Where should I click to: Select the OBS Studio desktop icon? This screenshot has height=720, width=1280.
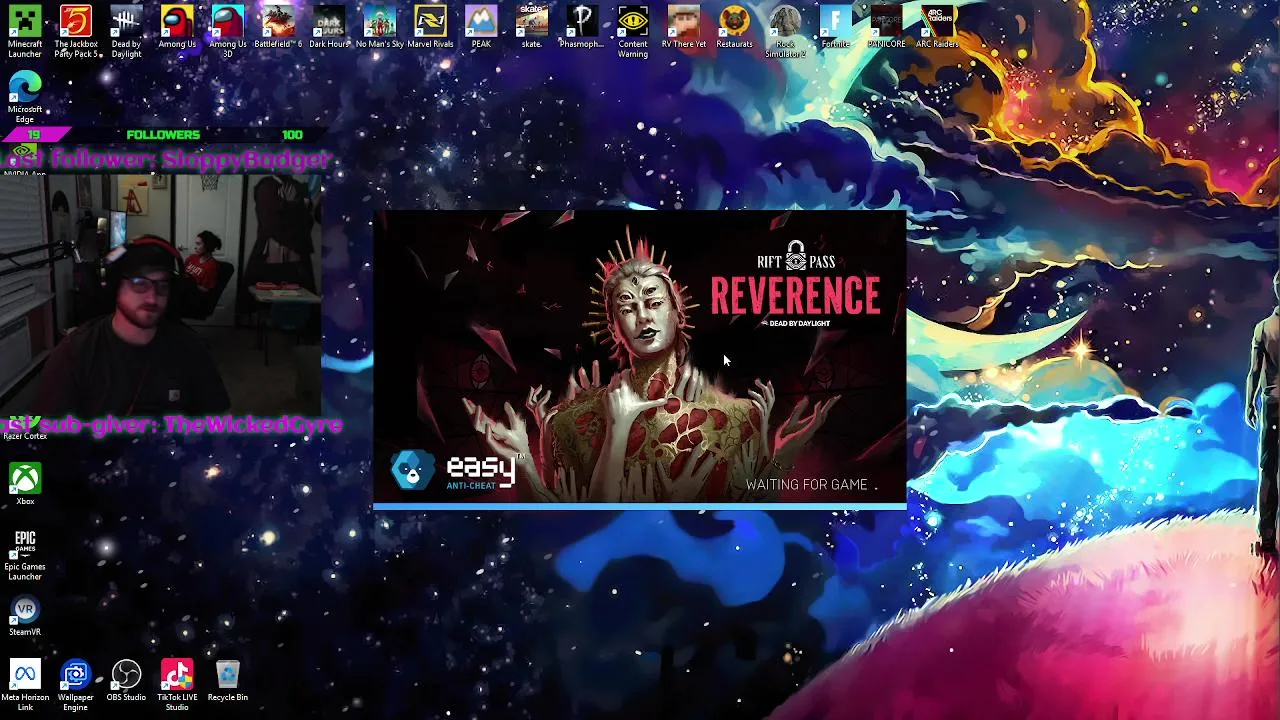pyautogui.click(x=126, y=681)
